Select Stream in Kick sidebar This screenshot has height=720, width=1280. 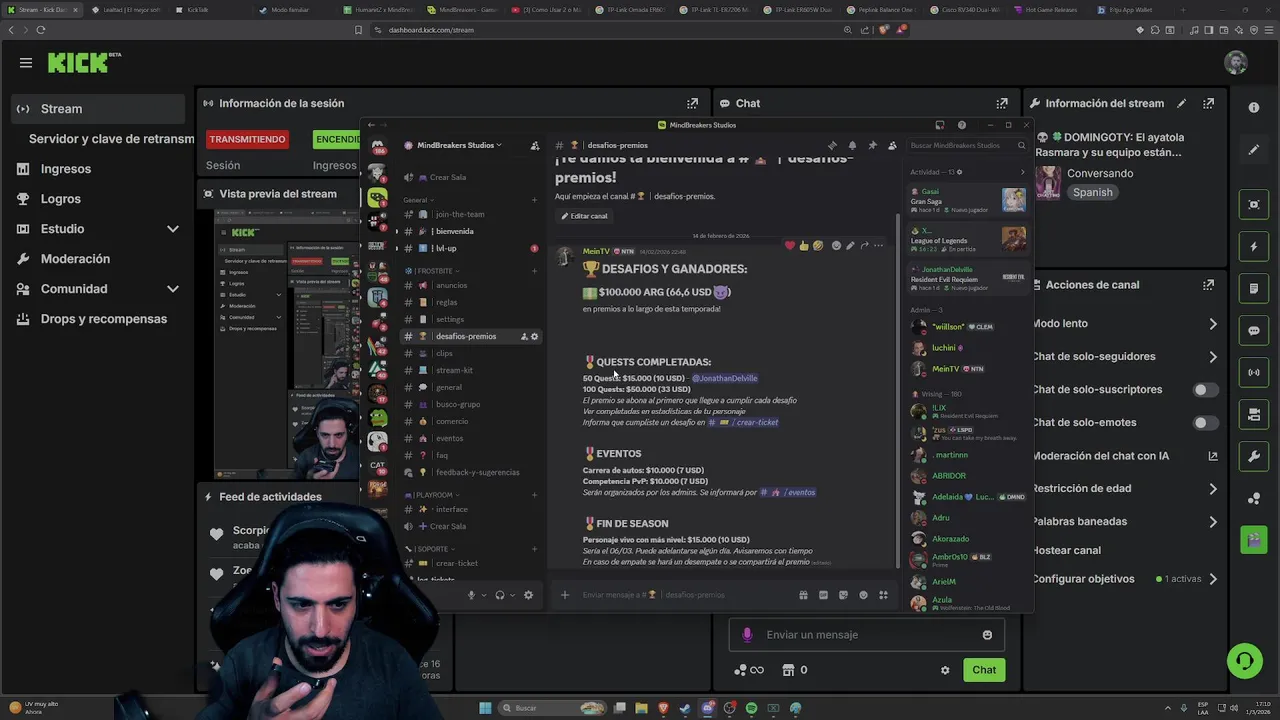click(x=97, y=109)
